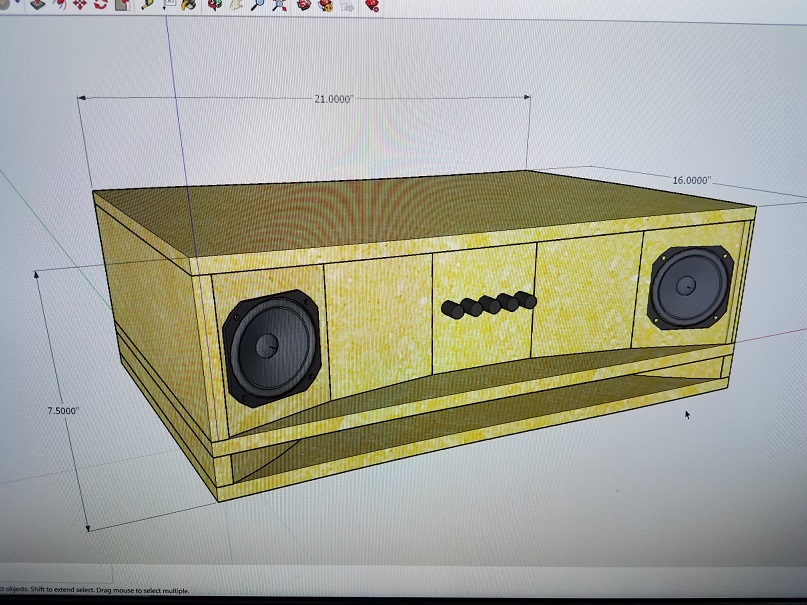Select the Push/Pull tool

(38, 4)
